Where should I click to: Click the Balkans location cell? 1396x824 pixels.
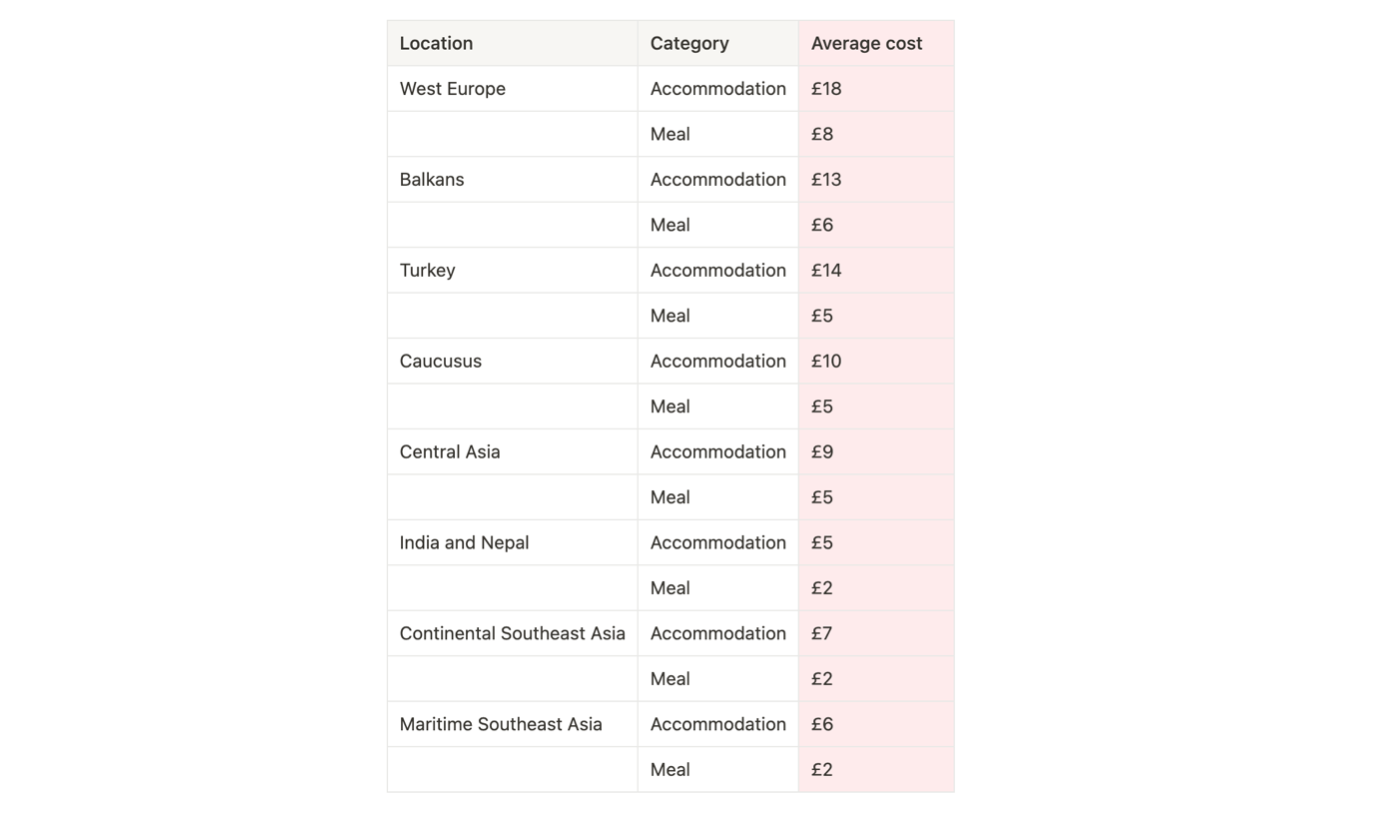point(512,180)
